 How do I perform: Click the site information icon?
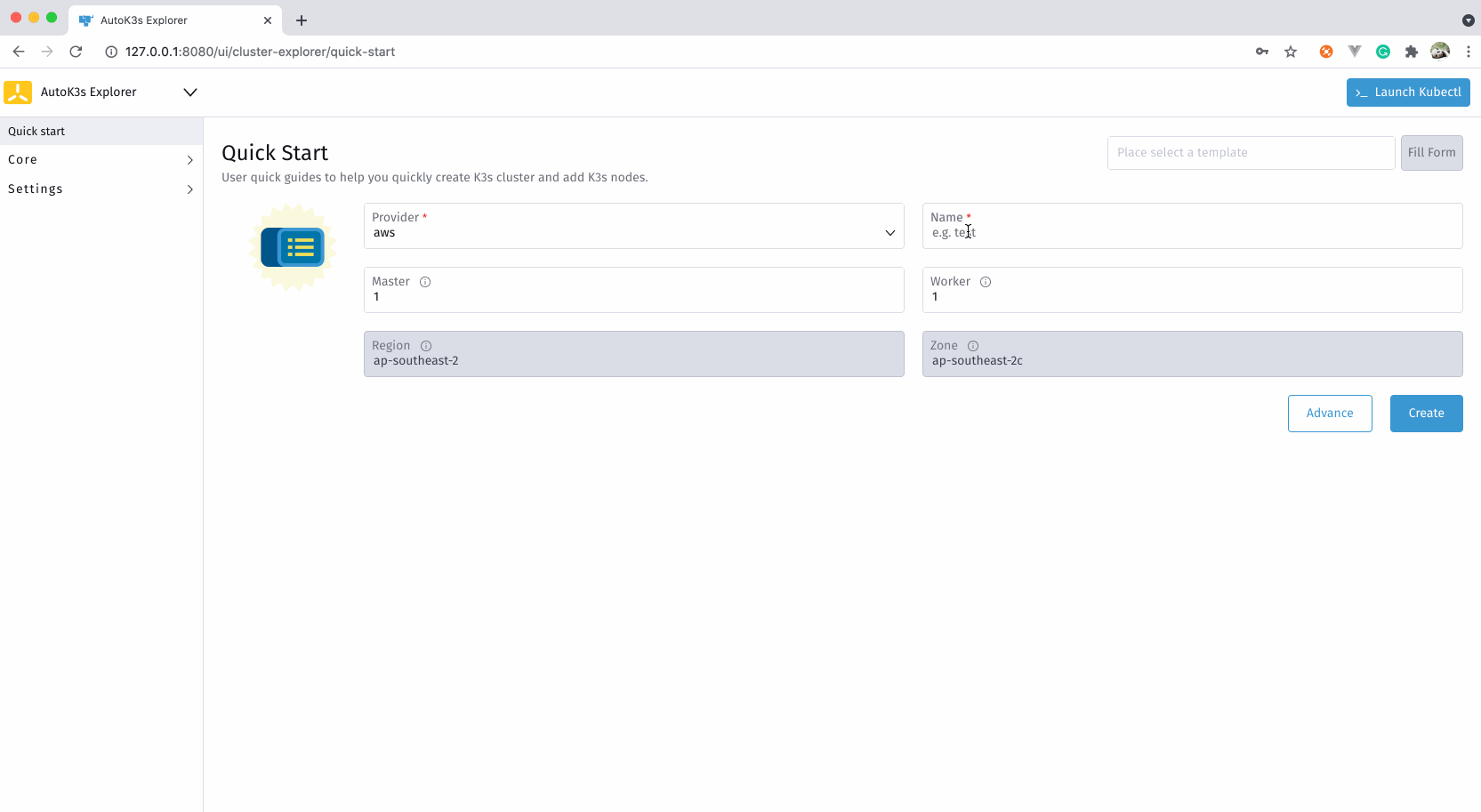[111, 52]
